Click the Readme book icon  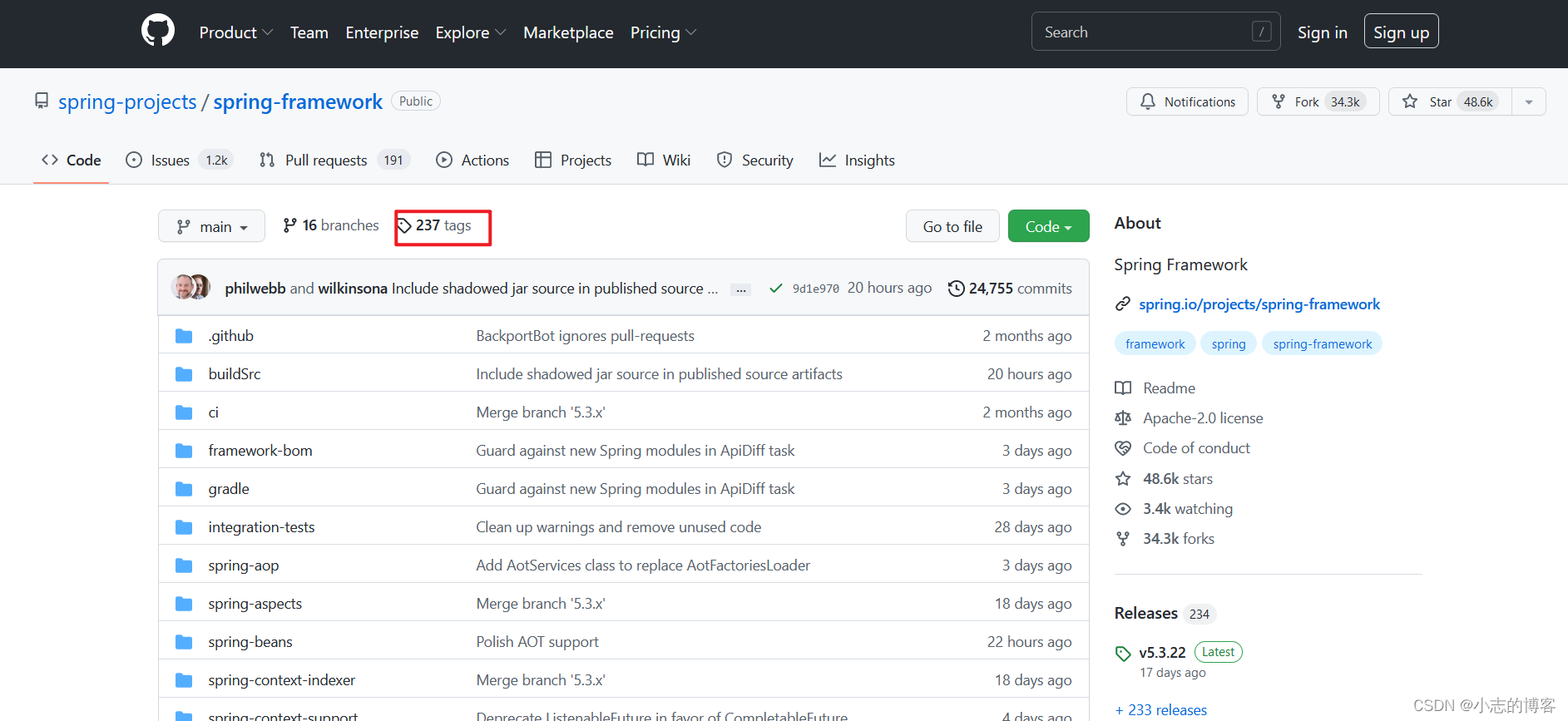[1123, 388]
